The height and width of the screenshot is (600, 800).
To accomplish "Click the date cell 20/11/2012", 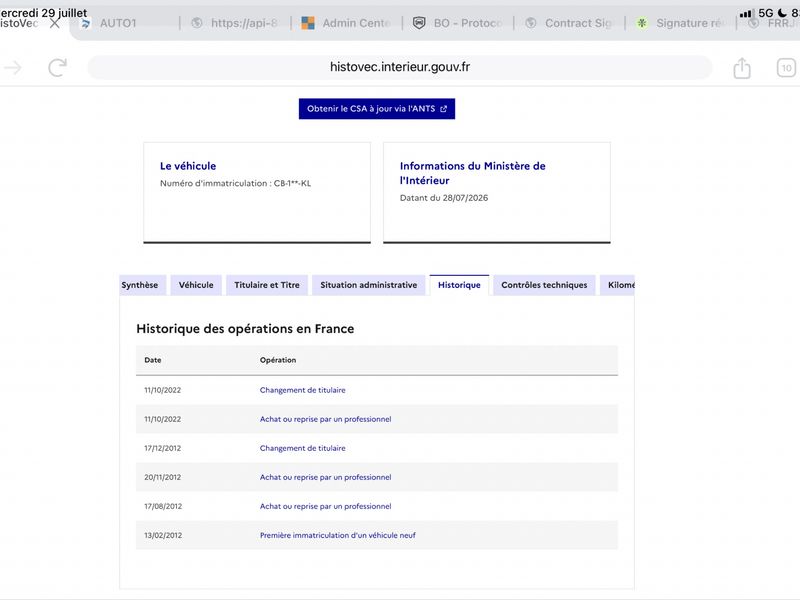I will click(163, 477).
